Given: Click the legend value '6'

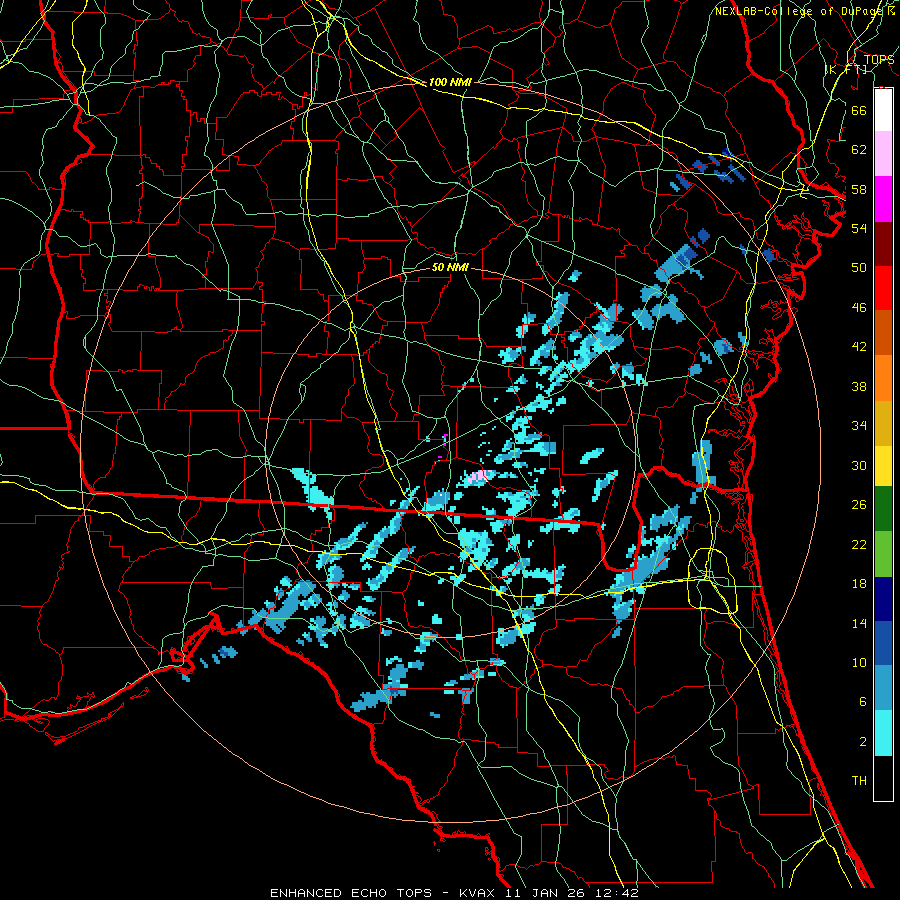Looking at the screenshot, I should [862, 702].
